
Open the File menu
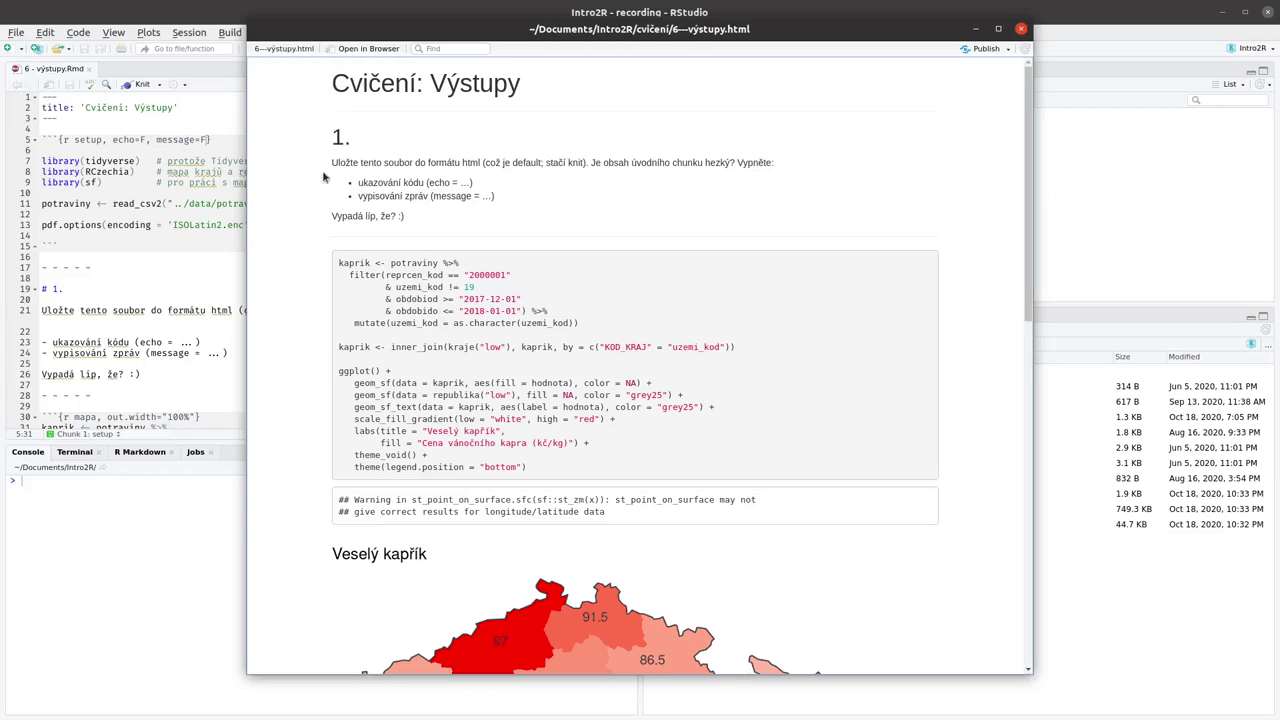[16, 32]
